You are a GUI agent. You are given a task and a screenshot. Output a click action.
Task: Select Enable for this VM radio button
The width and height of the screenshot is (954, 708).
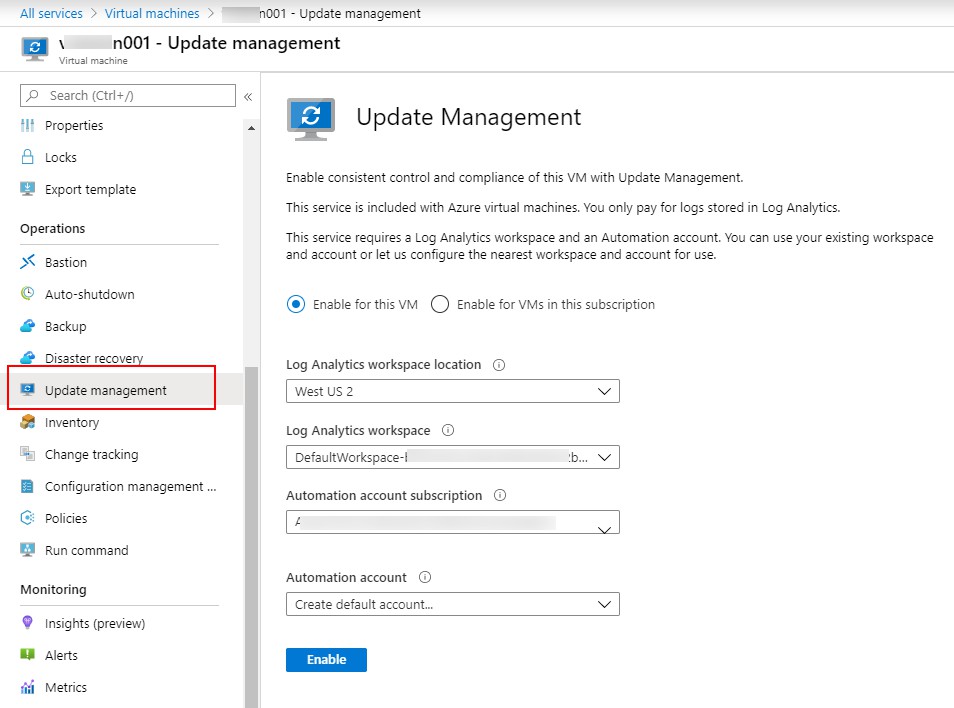[x=296, y=304]
